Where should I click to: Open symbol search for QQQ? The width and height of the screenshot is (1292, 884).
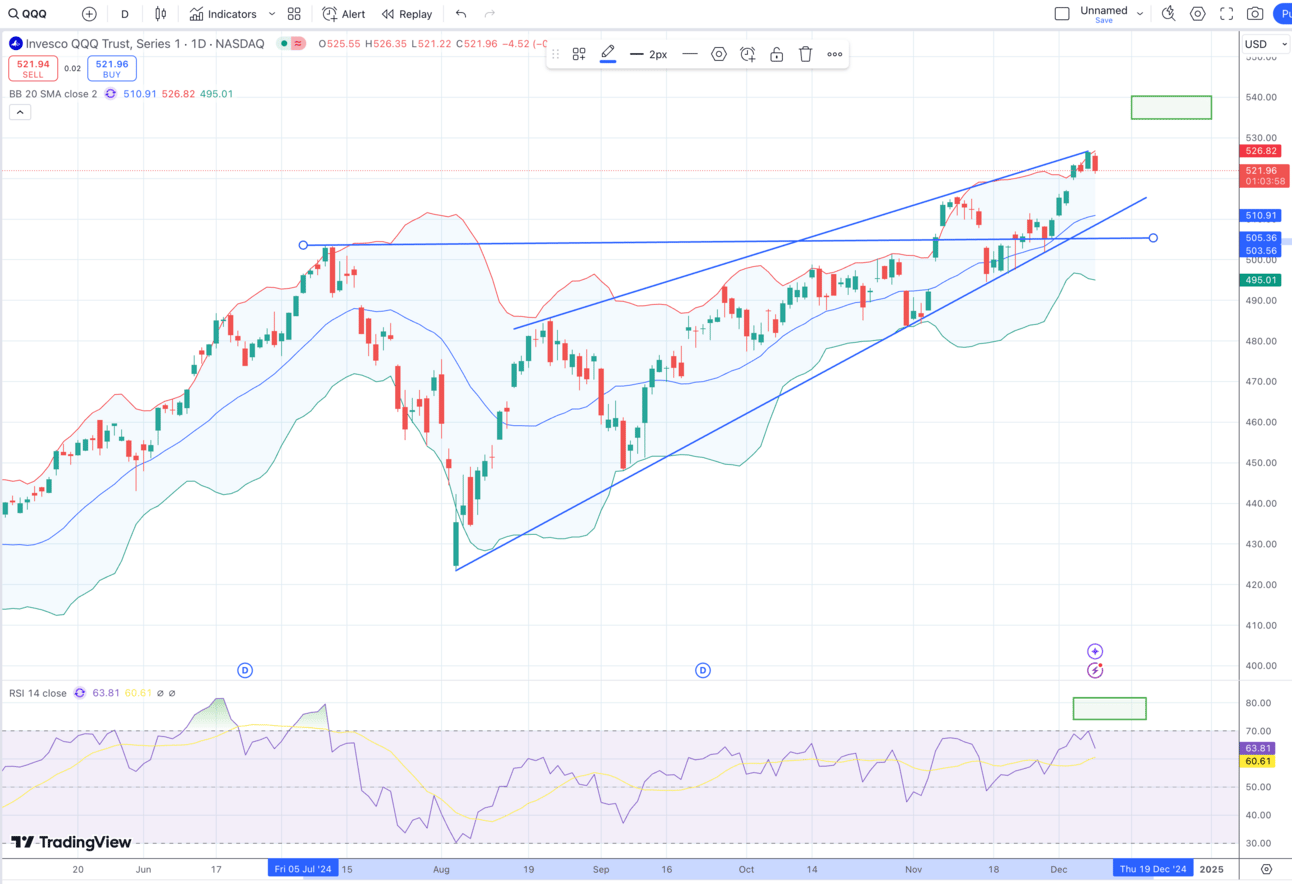click(28, 14)
